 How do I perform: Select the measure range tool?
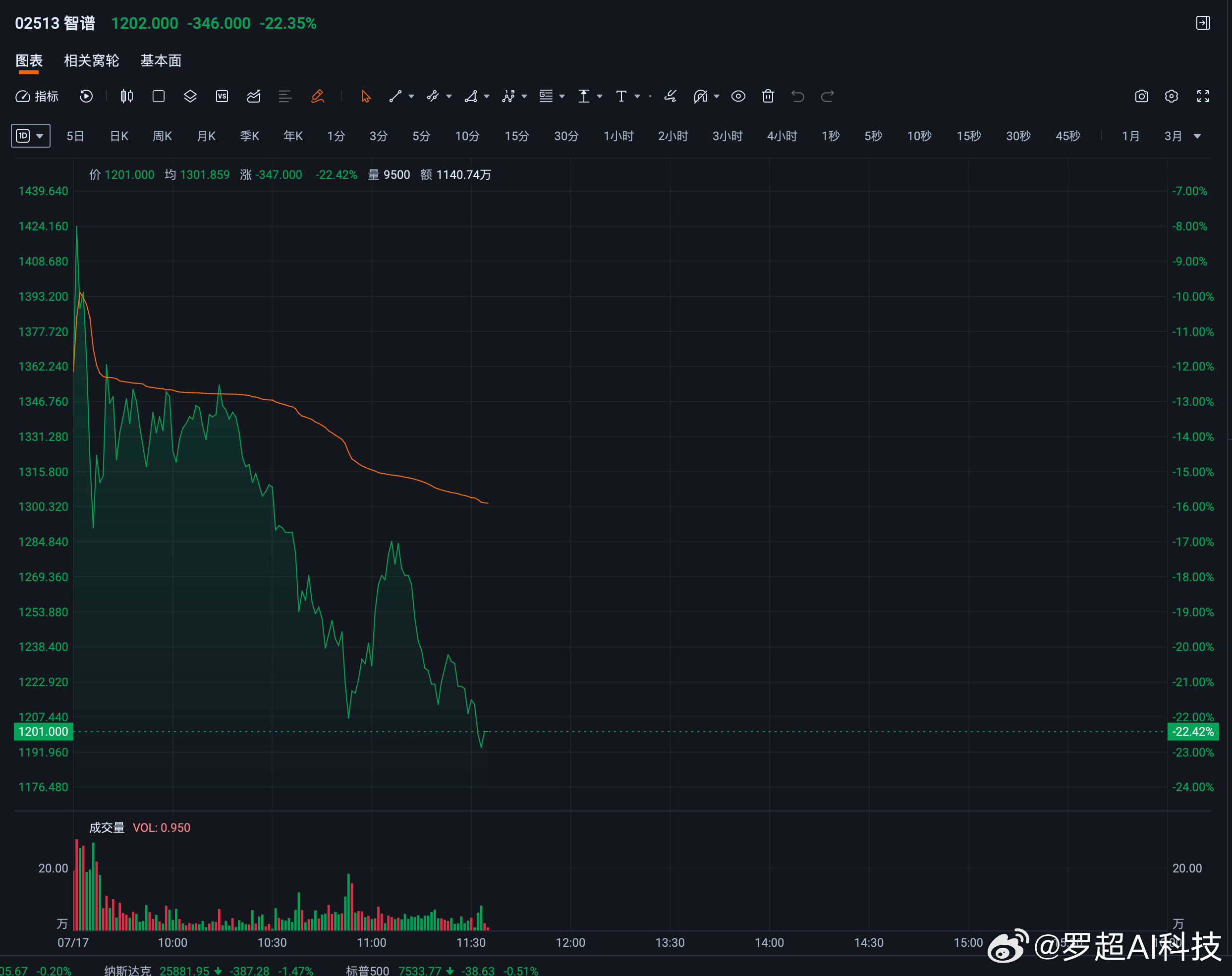(x=583, y=96)
